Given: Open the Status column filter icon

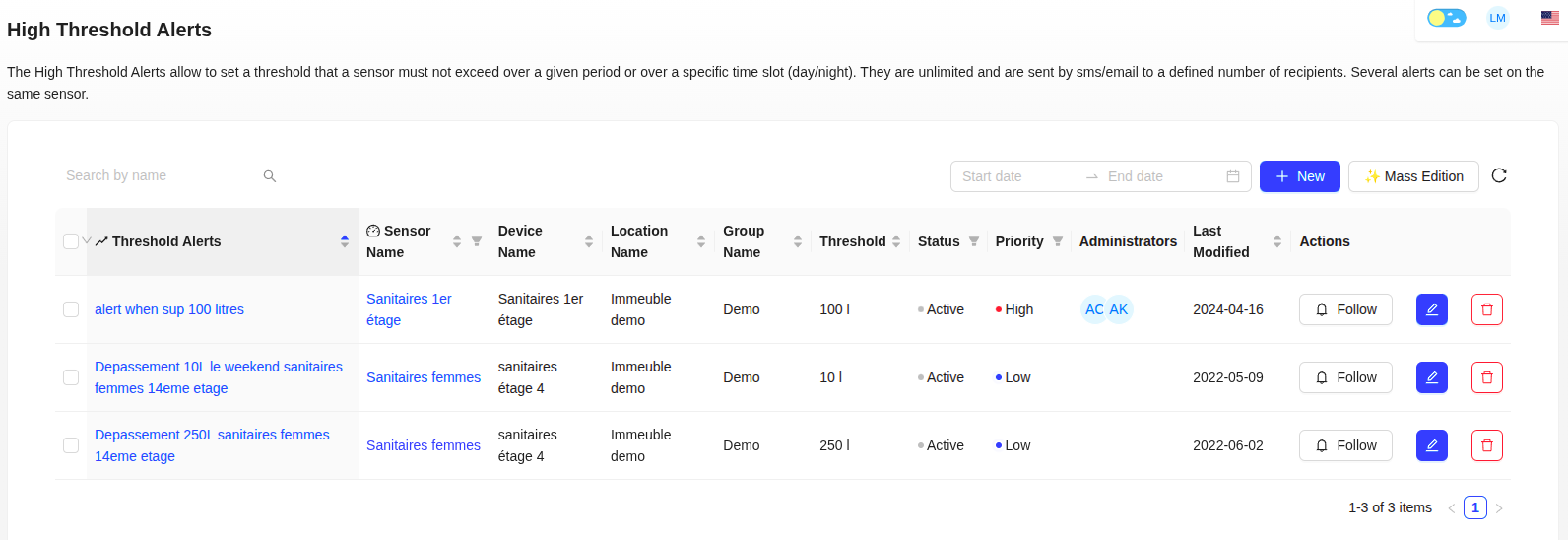Looking at the screenshot, I should click(973, 241).
